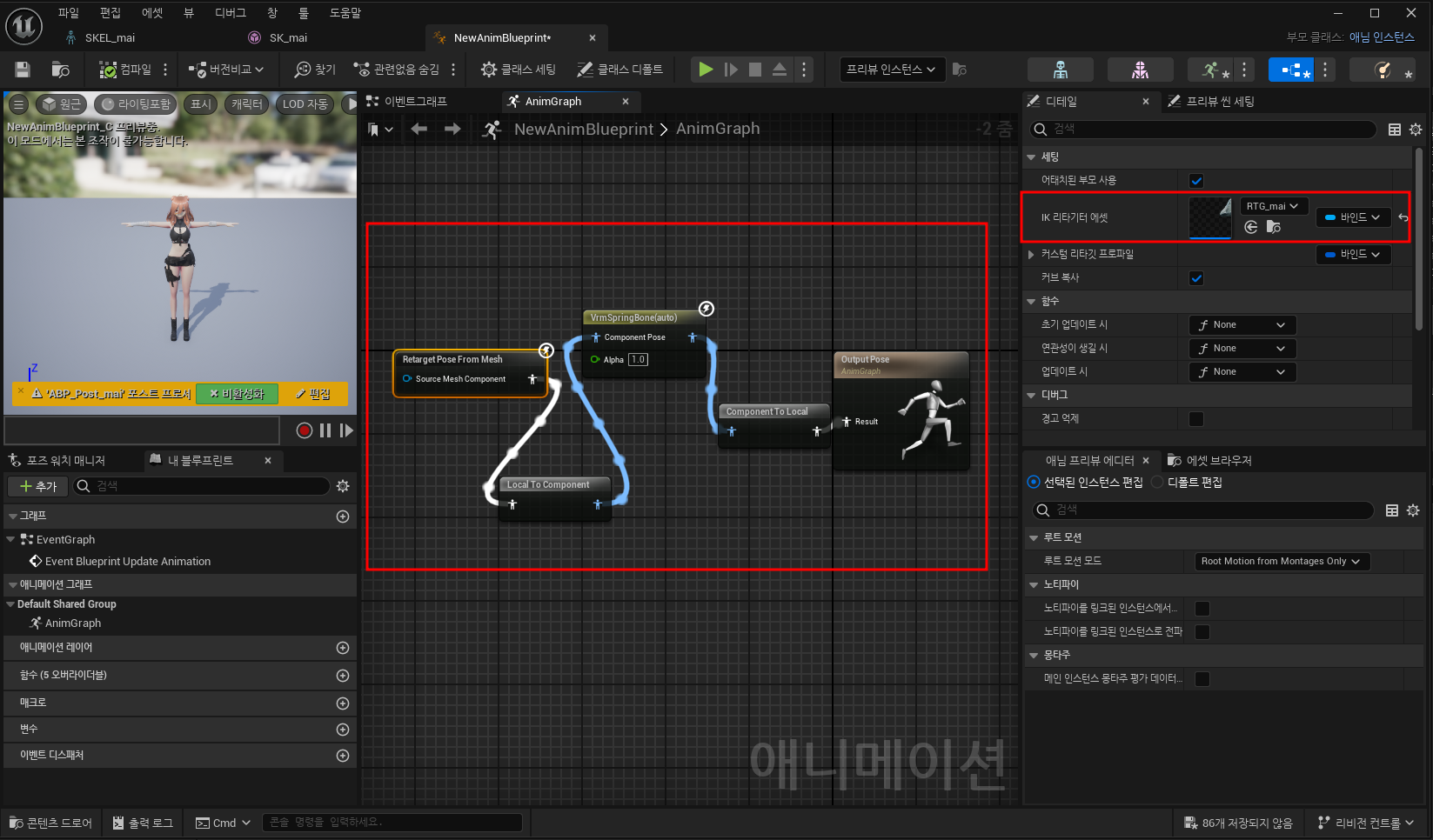Click 추가 add button in My Blueprint
Image resolution: width=1433 pixels, height=840 pixels.
[x=37, y=486]
